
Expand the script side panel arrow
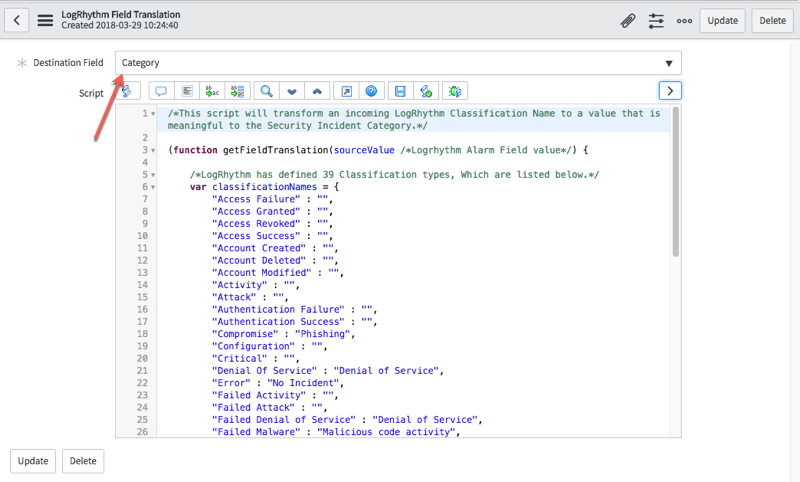click(670, 91)
